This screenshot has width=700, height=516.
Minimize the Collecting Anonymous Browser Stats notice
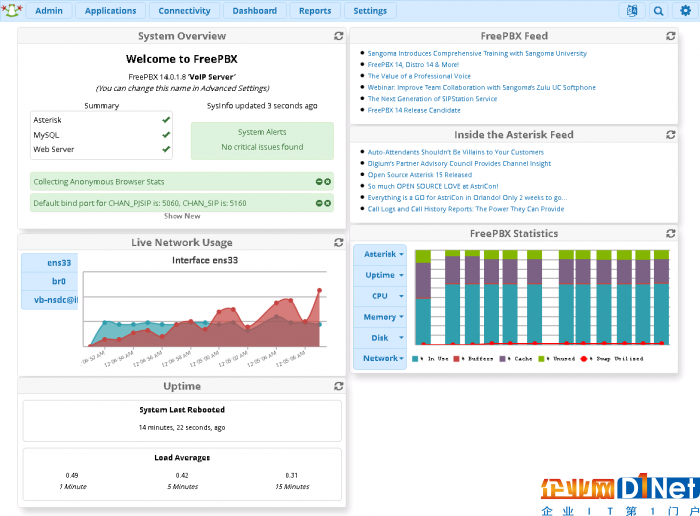[x=319, y=182]
